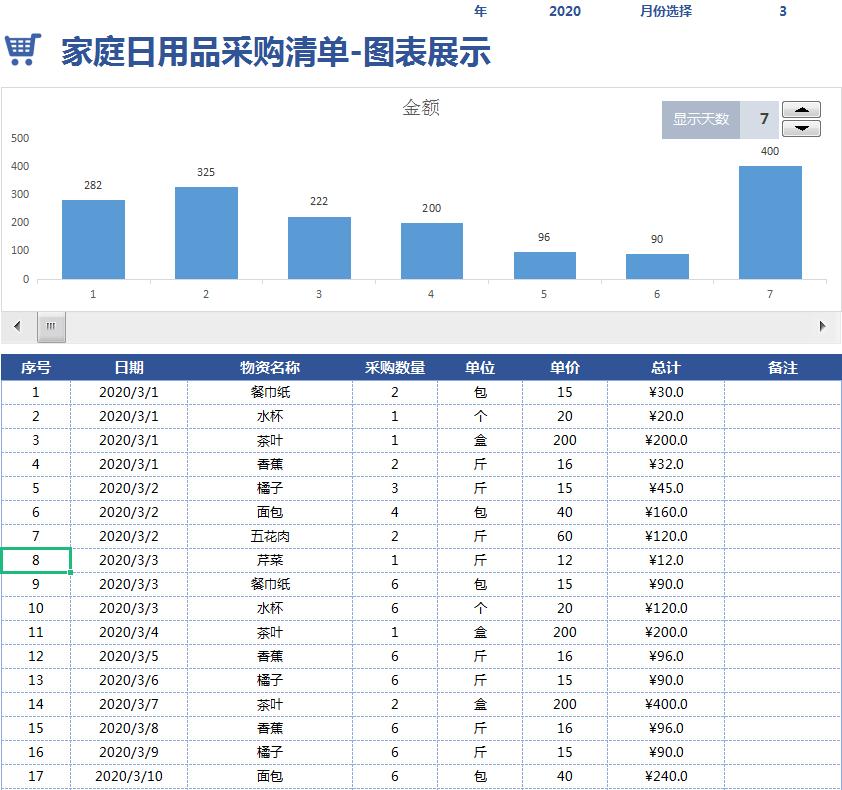Viewport: 842px width, 790px height.
Task: Click the 年 label in the header
Action: (x=479, y=12)
